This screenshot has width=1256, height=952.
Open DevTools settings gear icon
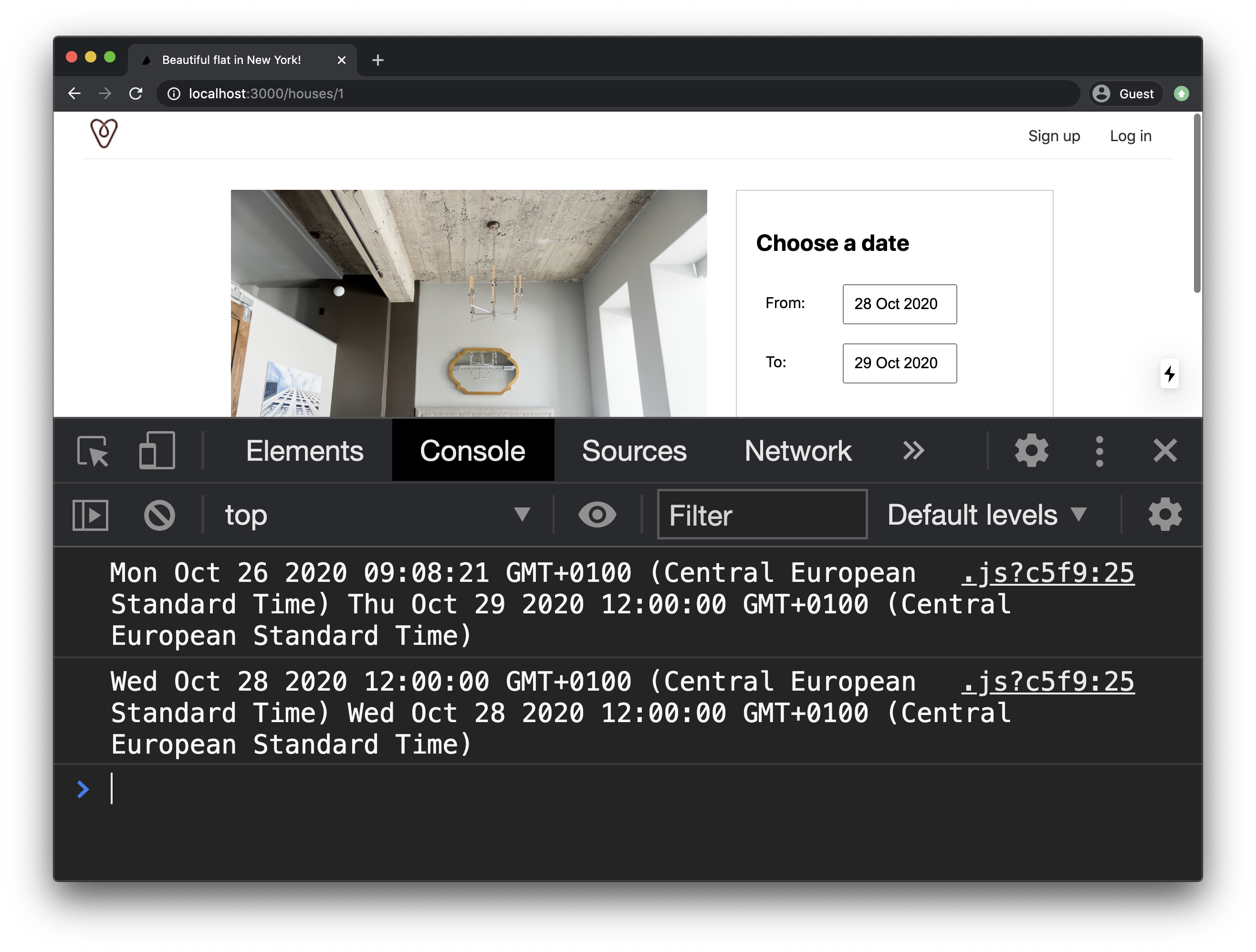click(1031, 451)
